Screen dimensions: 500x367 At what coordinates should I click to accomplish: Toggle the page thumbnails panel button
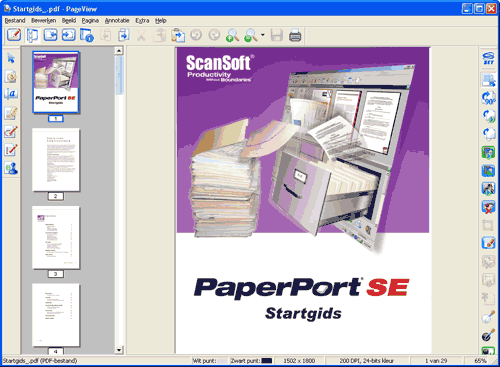(x=32, y=35)
